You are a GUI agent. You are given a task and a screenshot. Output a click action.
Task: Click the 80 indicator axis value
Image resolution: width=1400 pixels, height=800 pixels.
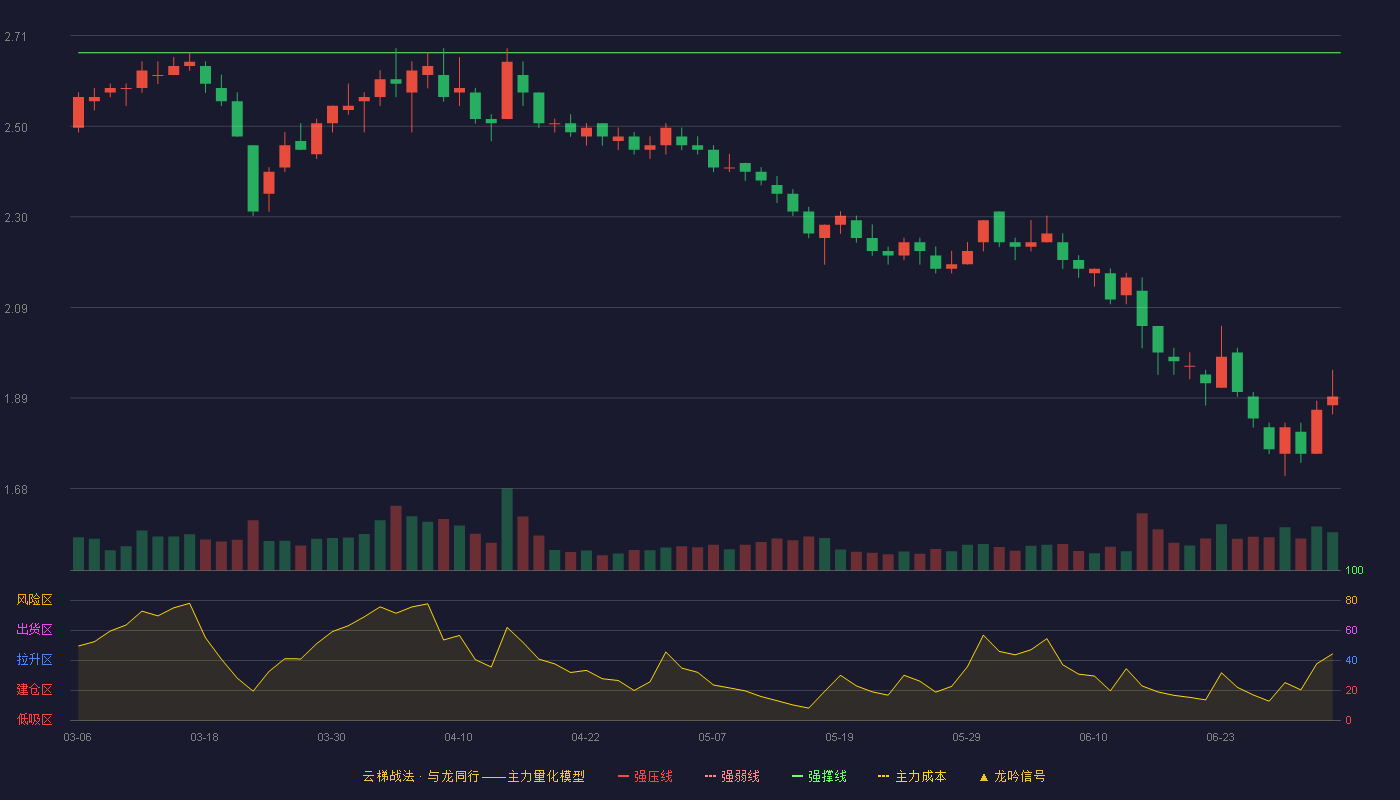[x=1351, y=601]
